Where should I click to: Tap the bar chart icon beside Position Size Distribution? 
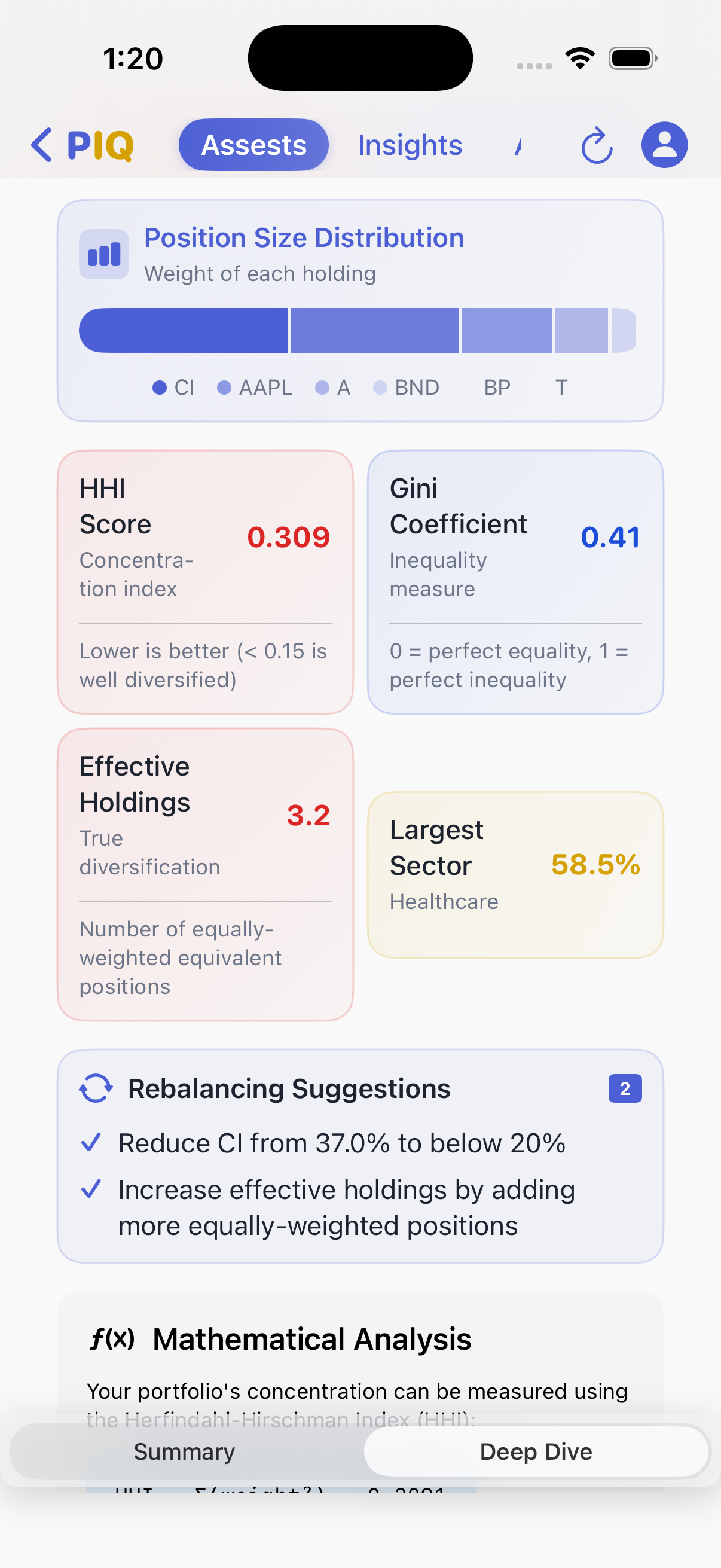click(x=104, y=254)
